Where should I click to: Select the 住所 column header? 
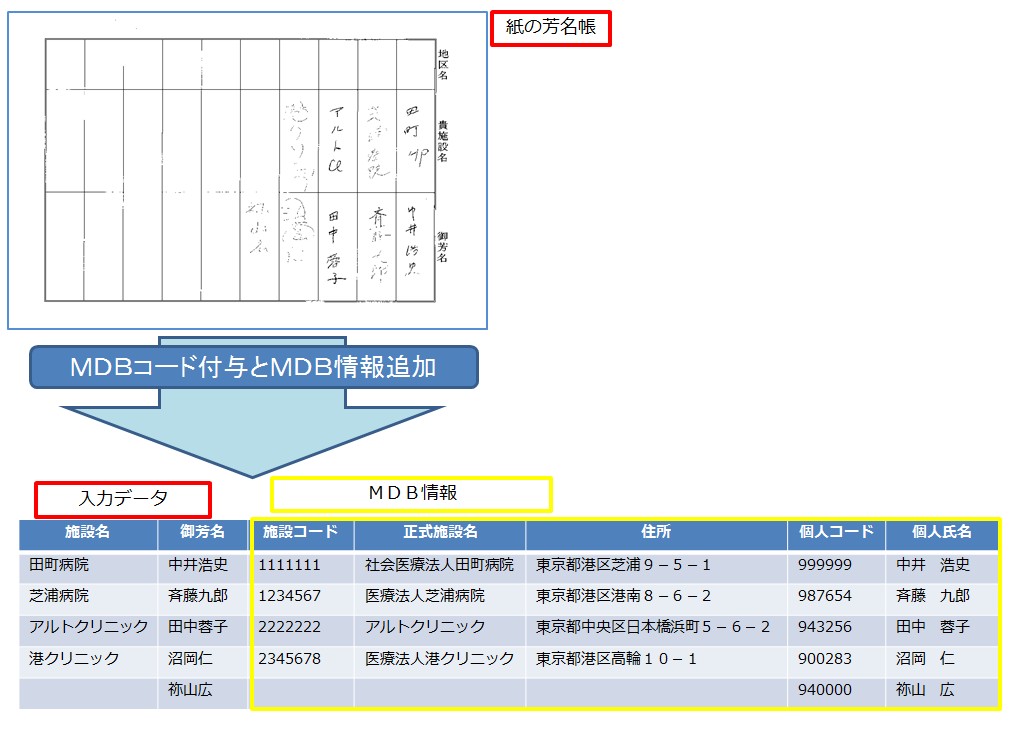tap(656, 533)
